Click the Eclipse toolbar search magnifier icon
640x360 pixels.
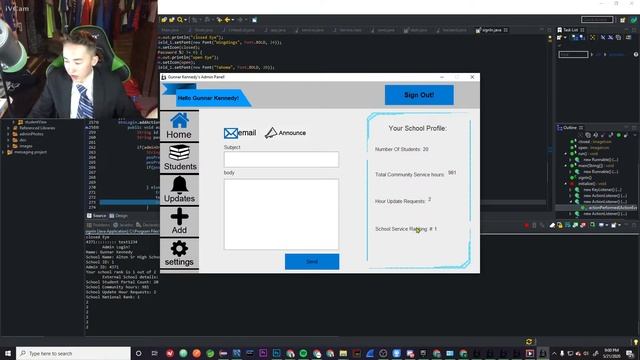point(180,20)
